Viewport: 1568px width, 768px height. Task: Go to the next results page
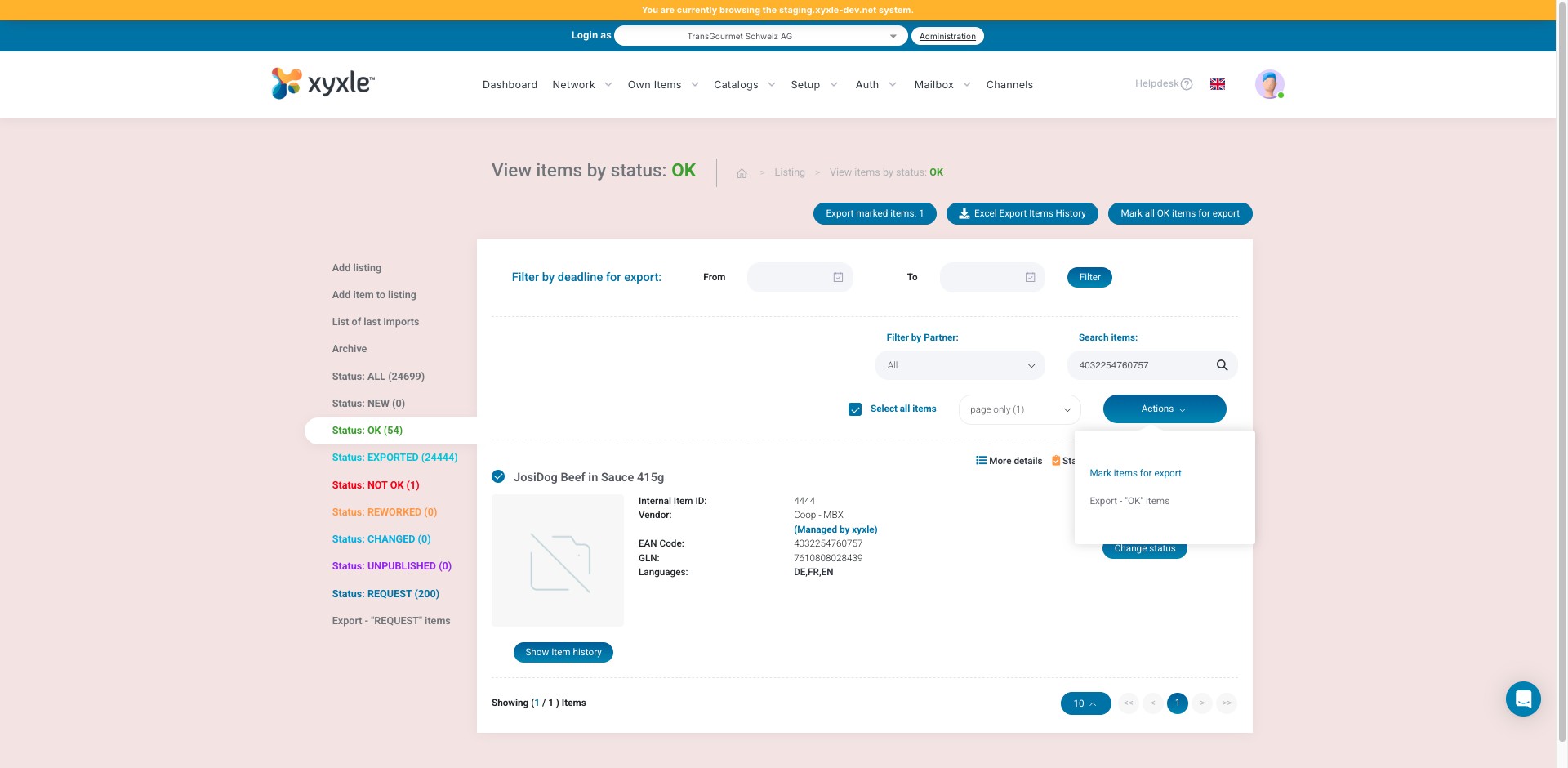[1202, 703]
